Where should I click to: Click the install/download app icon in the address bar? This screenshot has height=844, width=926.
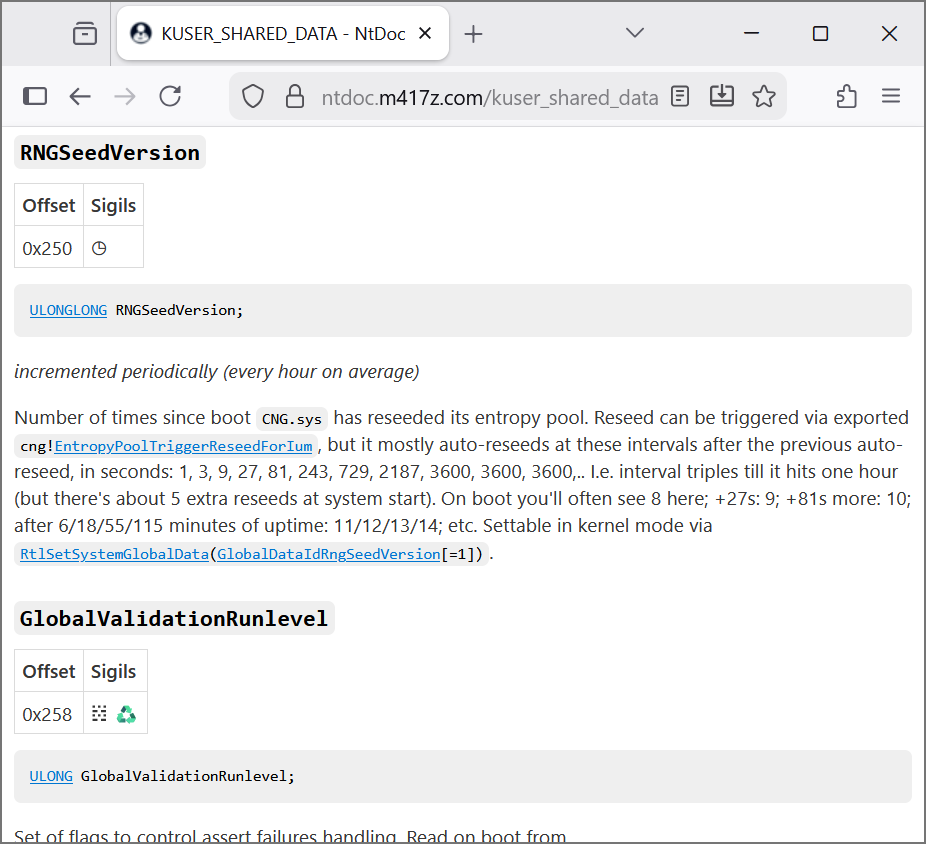(x=722, y=96)
